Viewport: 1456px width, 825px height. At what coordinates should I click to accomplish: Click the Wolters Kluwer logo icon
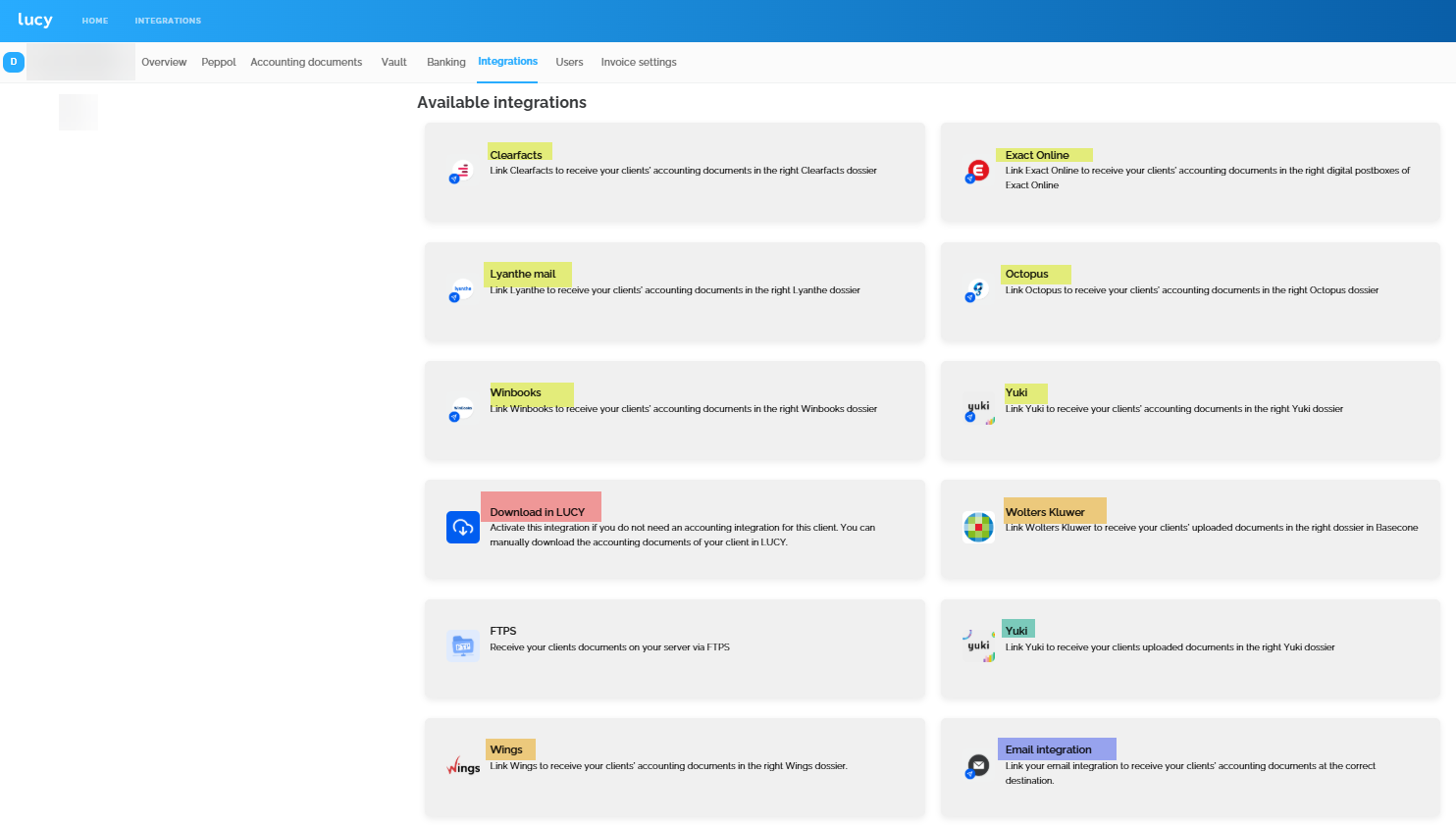click(x=978, y=528)
